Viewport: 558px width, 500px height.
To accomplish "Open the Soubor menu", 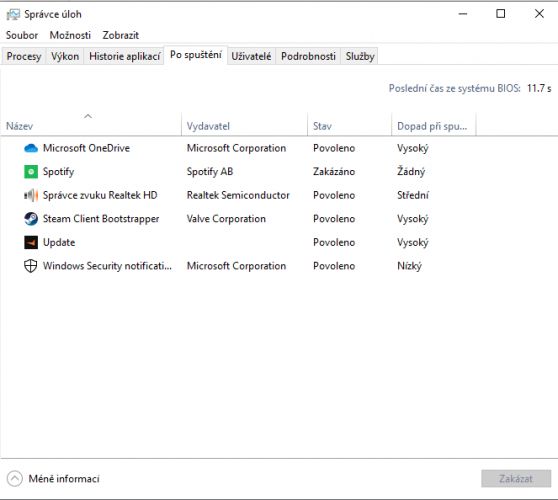I will tap(22, 35).
